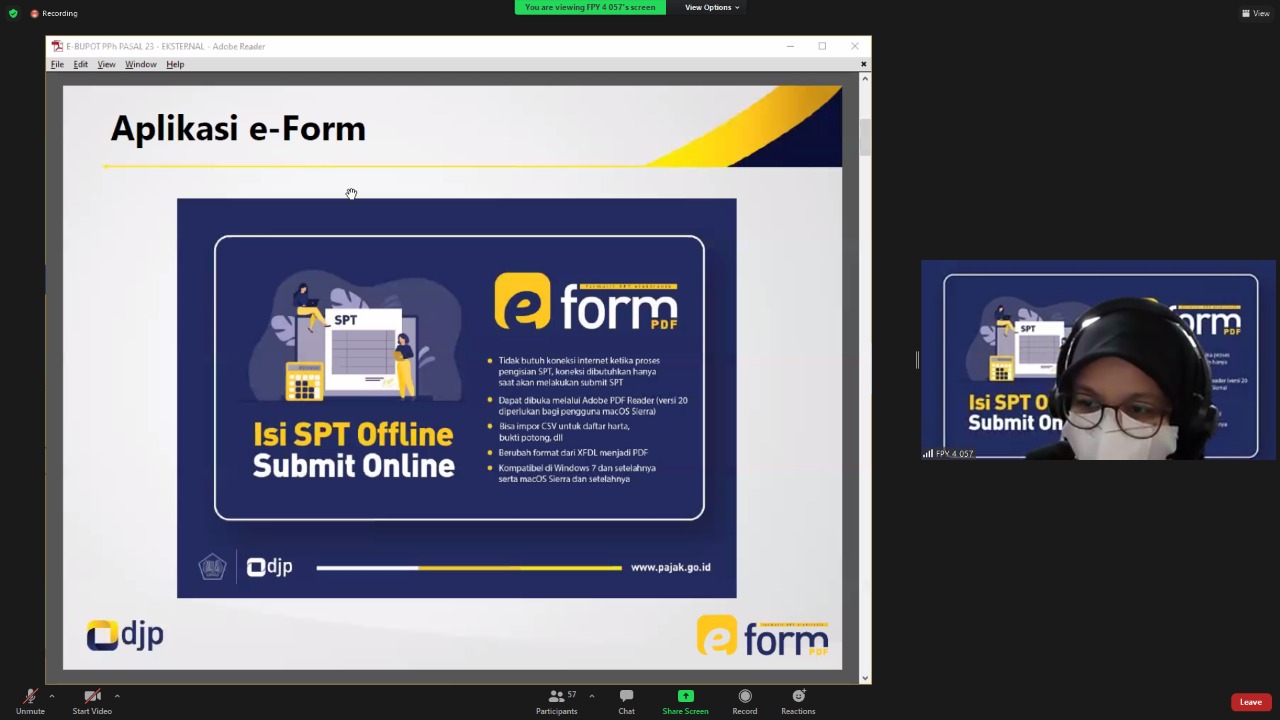This screenshot has width=1280, height=720.
Task: Open the Window menu in Adobe Reader
Action: [x=140, y=64]
